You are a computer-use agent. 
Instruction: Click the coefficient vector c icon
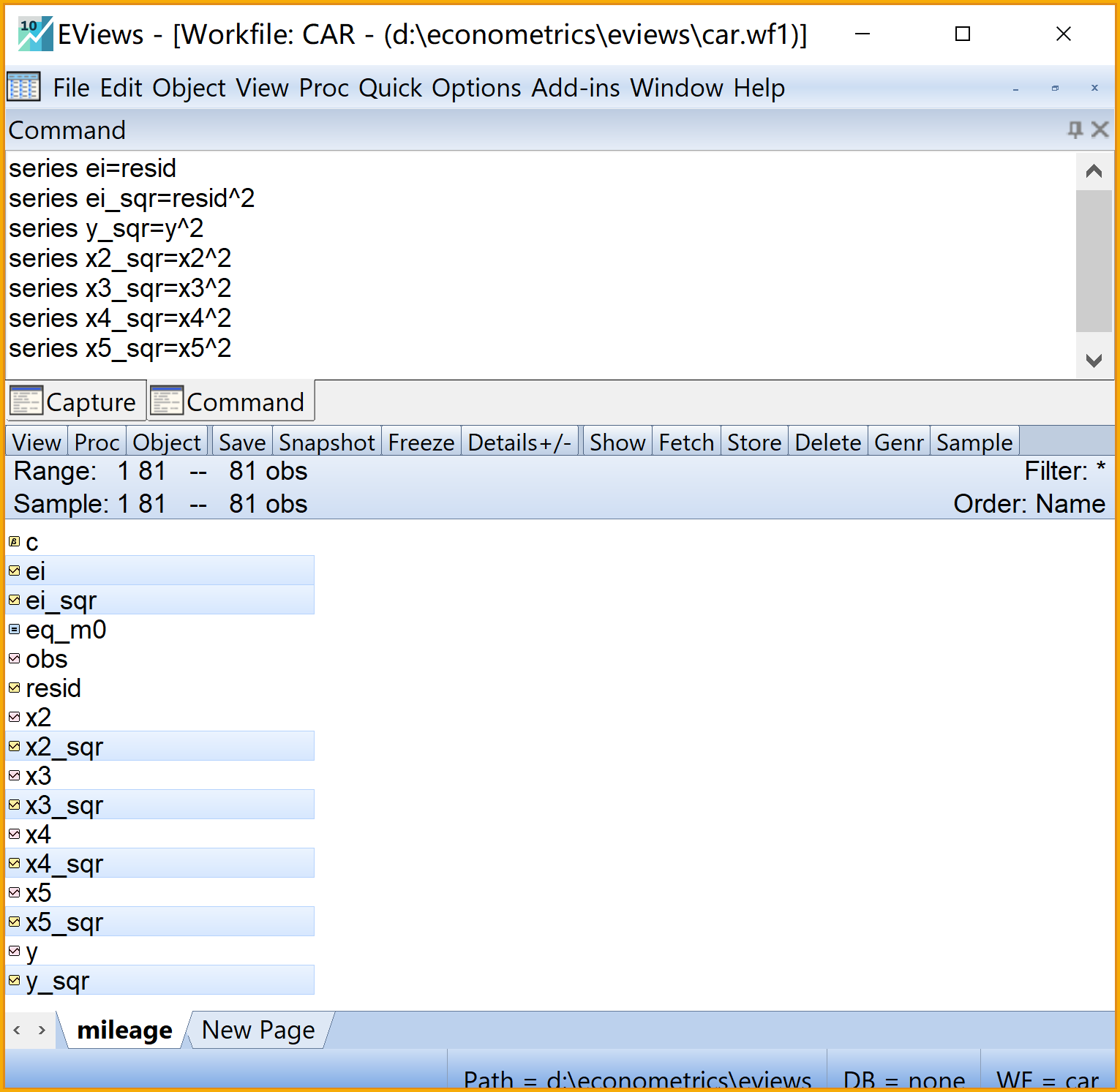(x=15, y=542)
